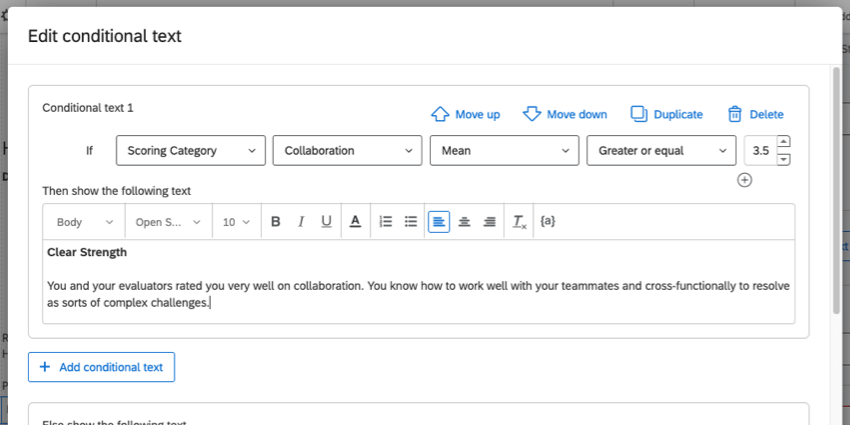Toggle bold formatting in the editor
The height and width of the screenshot is (425, 850).
(275, 222)
